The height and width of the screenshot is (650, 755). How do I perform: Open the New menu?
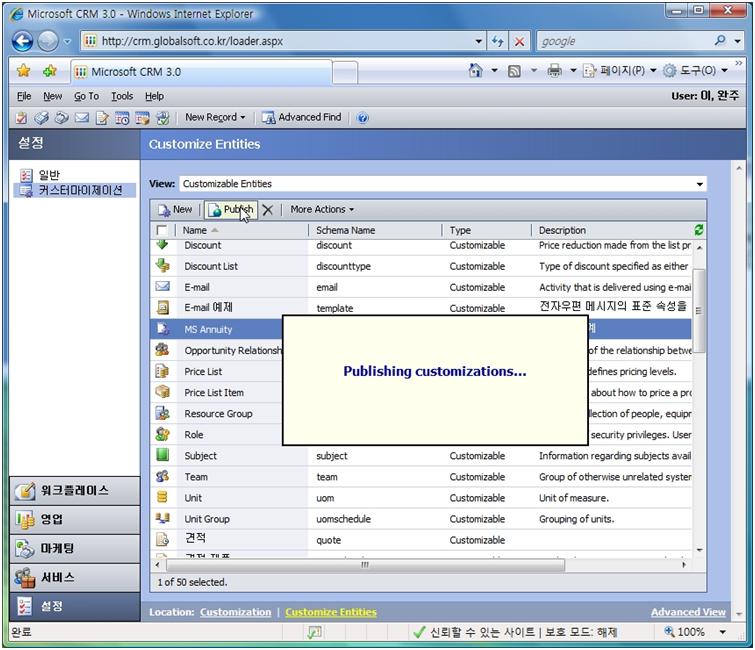[x=52, y=96]
